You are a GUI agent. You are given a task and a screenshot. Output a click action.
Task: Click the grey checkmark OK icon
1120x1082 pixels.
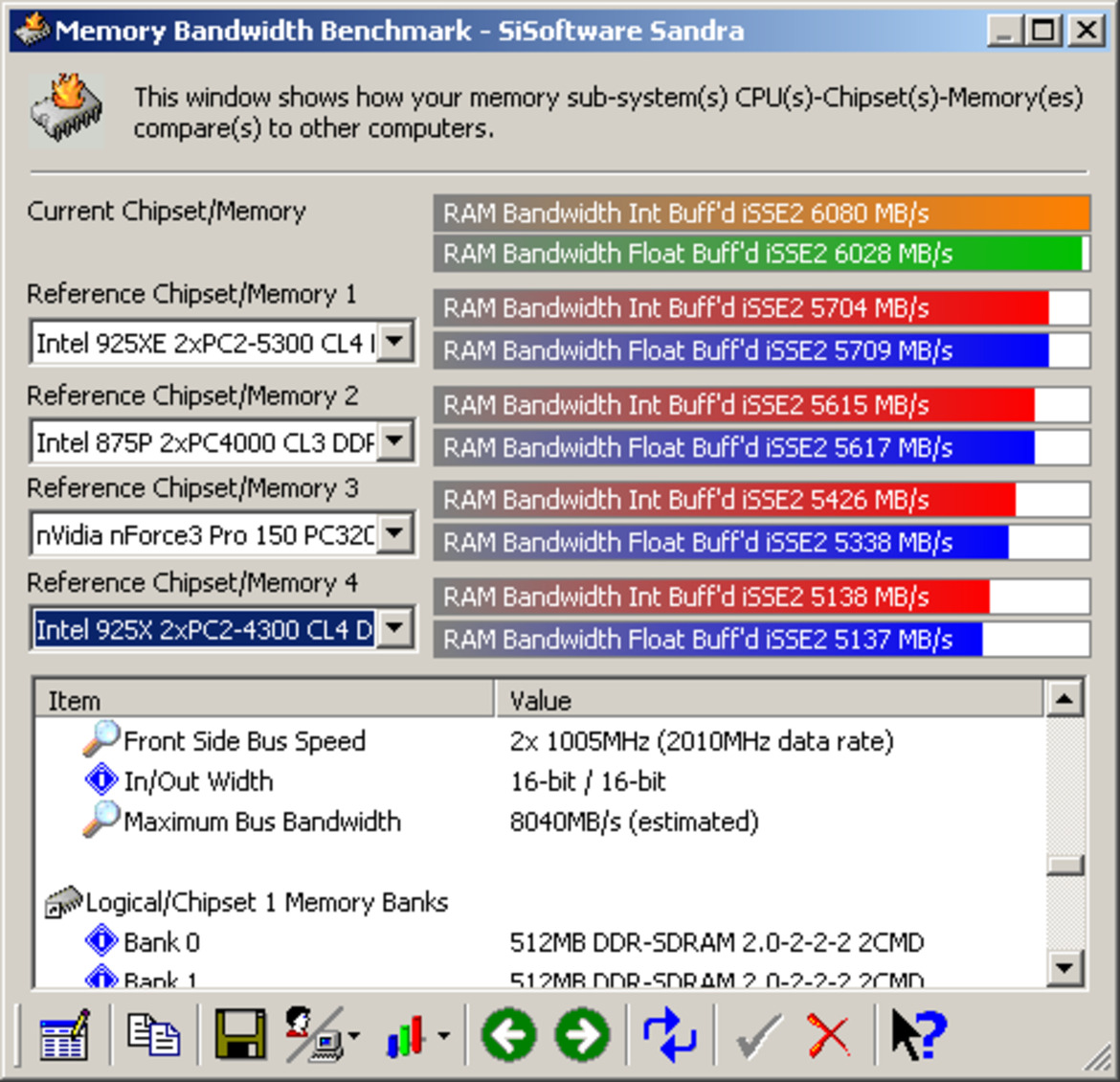758,1035
